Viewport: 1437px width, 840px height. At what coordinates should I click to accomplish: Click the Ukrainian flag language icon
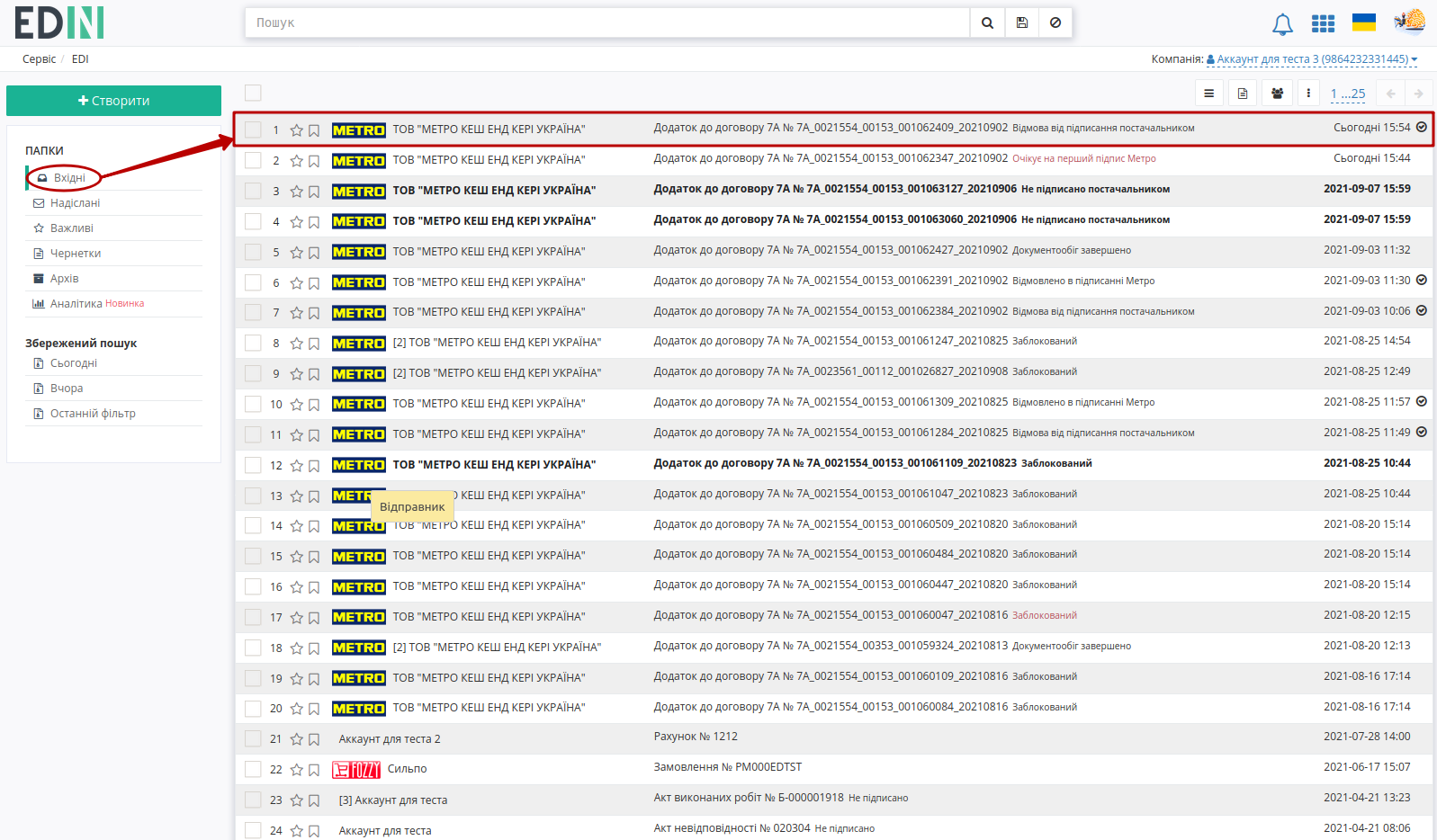pos(1364,22)
